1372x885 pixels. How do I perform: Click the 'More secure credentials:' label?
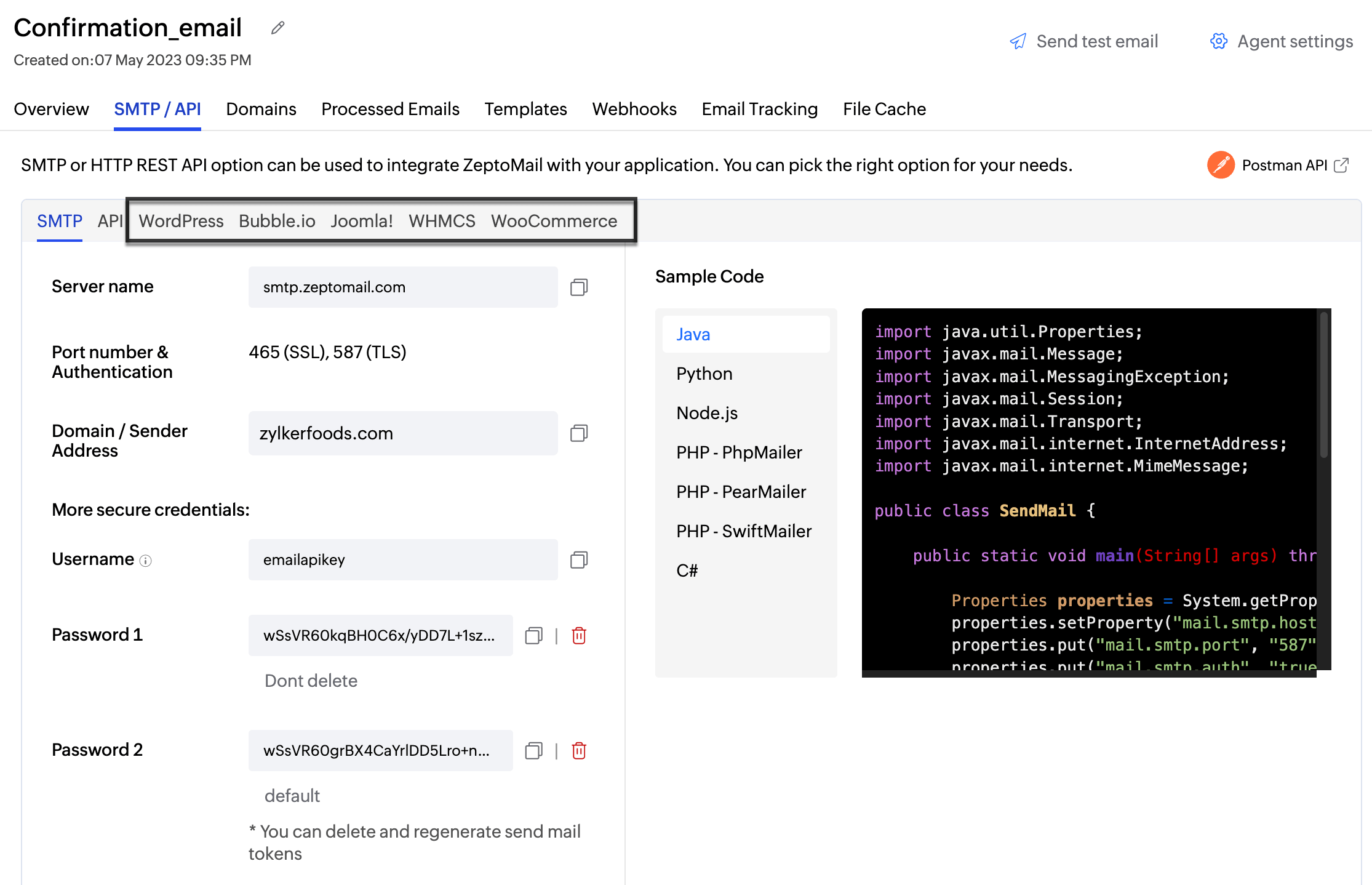click(151, 510)
